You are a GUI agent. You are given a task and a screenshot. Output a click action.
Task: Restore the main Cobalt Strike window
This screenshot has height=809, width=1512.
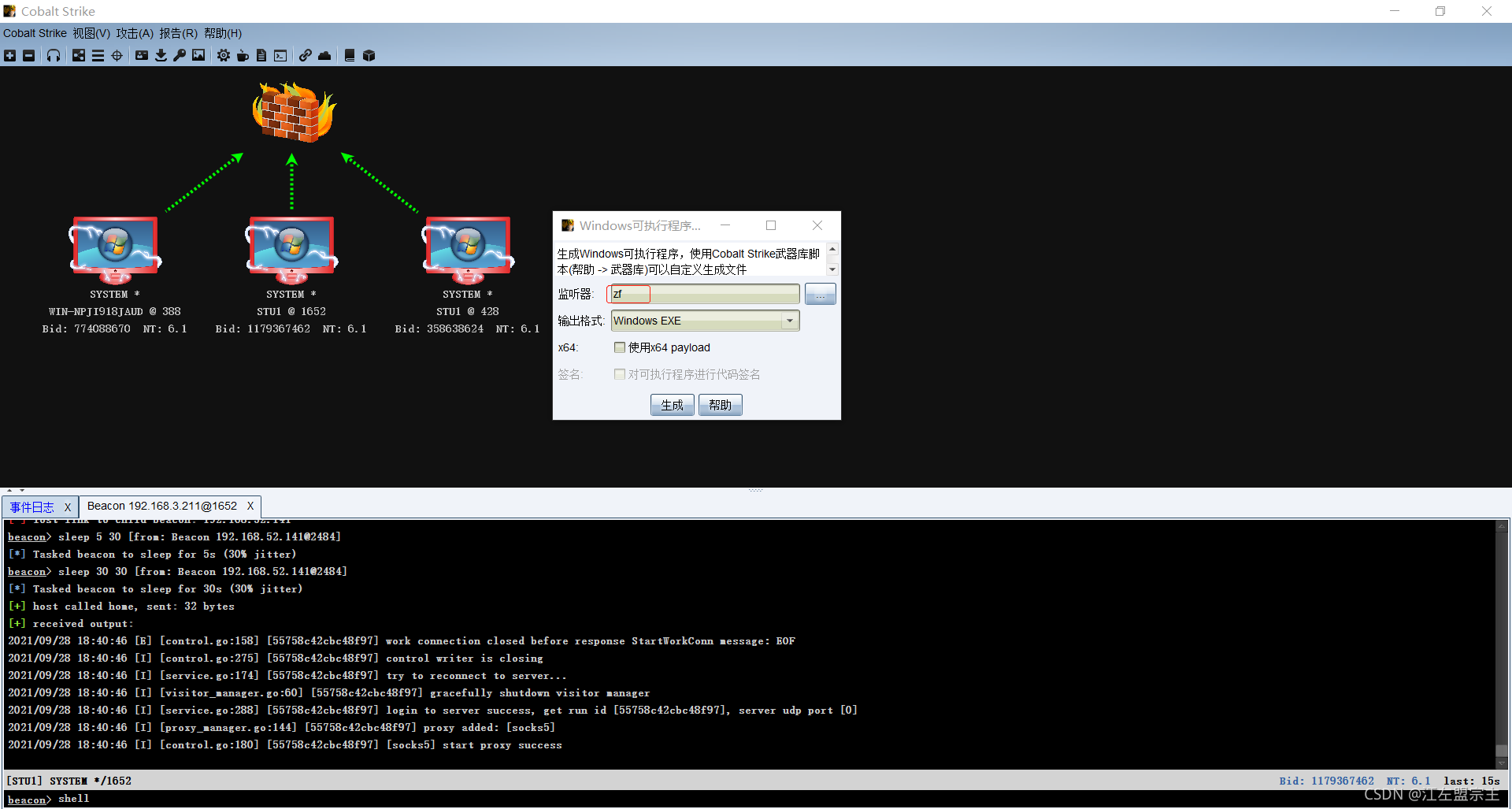(x=1440, y=11)
